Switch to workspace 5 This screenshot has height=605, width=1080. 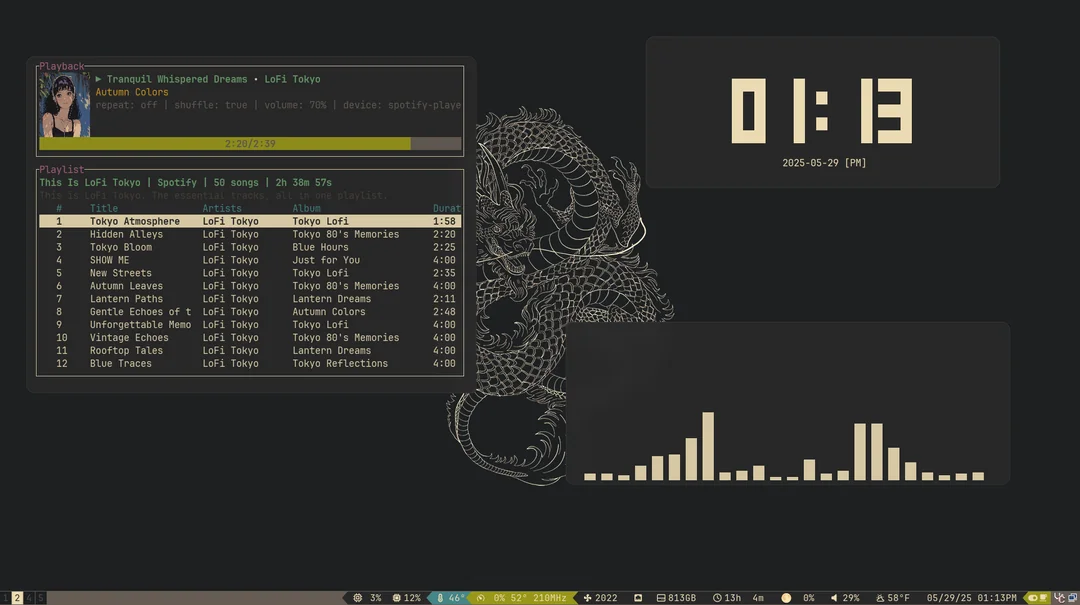(x=41, y=598)
